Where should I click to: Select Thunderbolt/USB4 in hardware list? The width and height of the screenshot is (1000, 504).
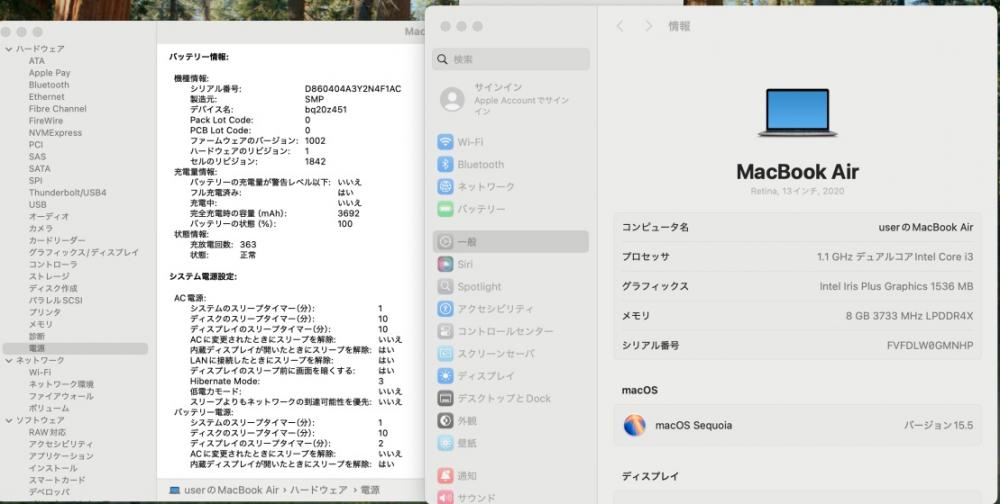[67, 193]
